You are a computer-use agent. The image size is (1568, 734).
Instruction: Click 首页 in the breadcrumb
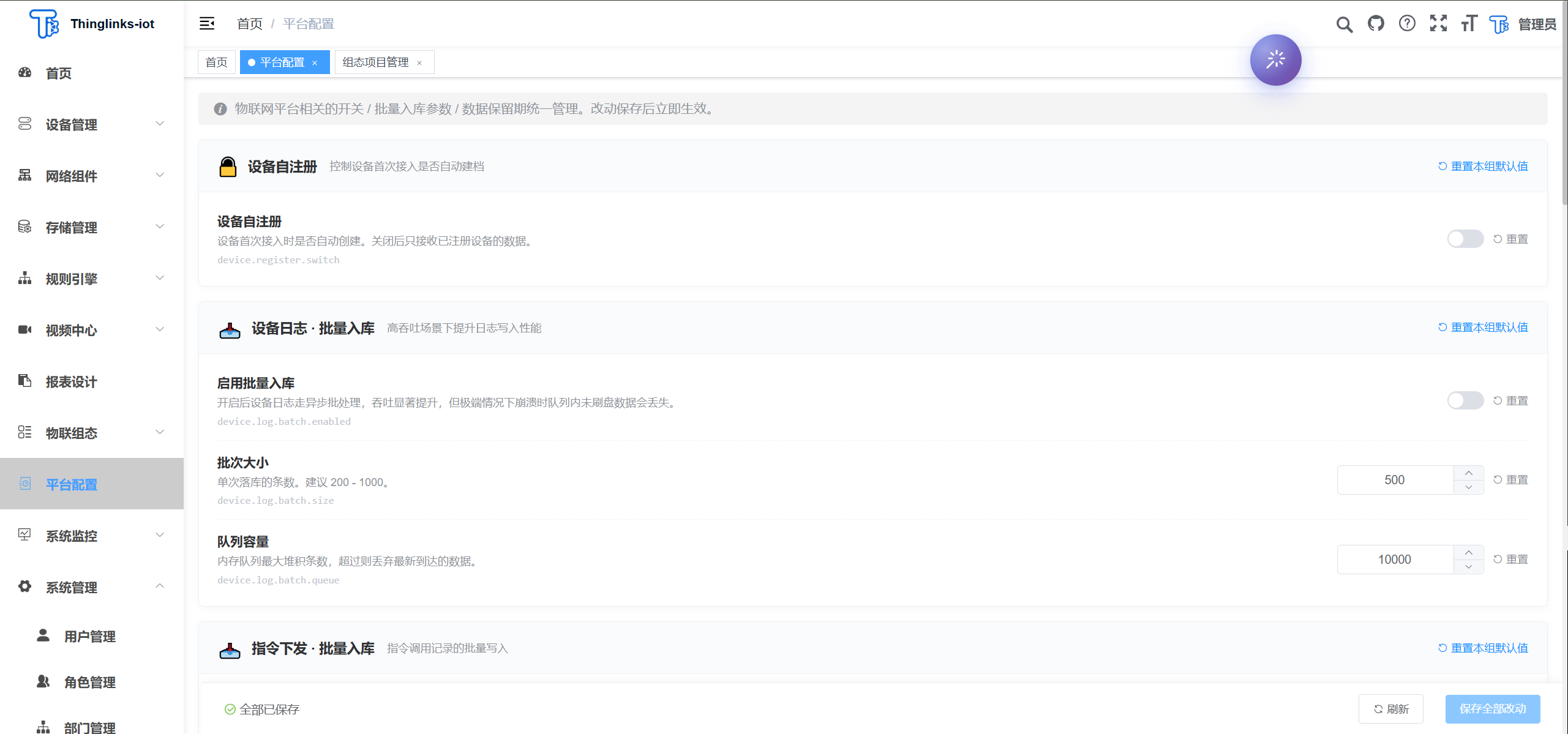(250, 24)
